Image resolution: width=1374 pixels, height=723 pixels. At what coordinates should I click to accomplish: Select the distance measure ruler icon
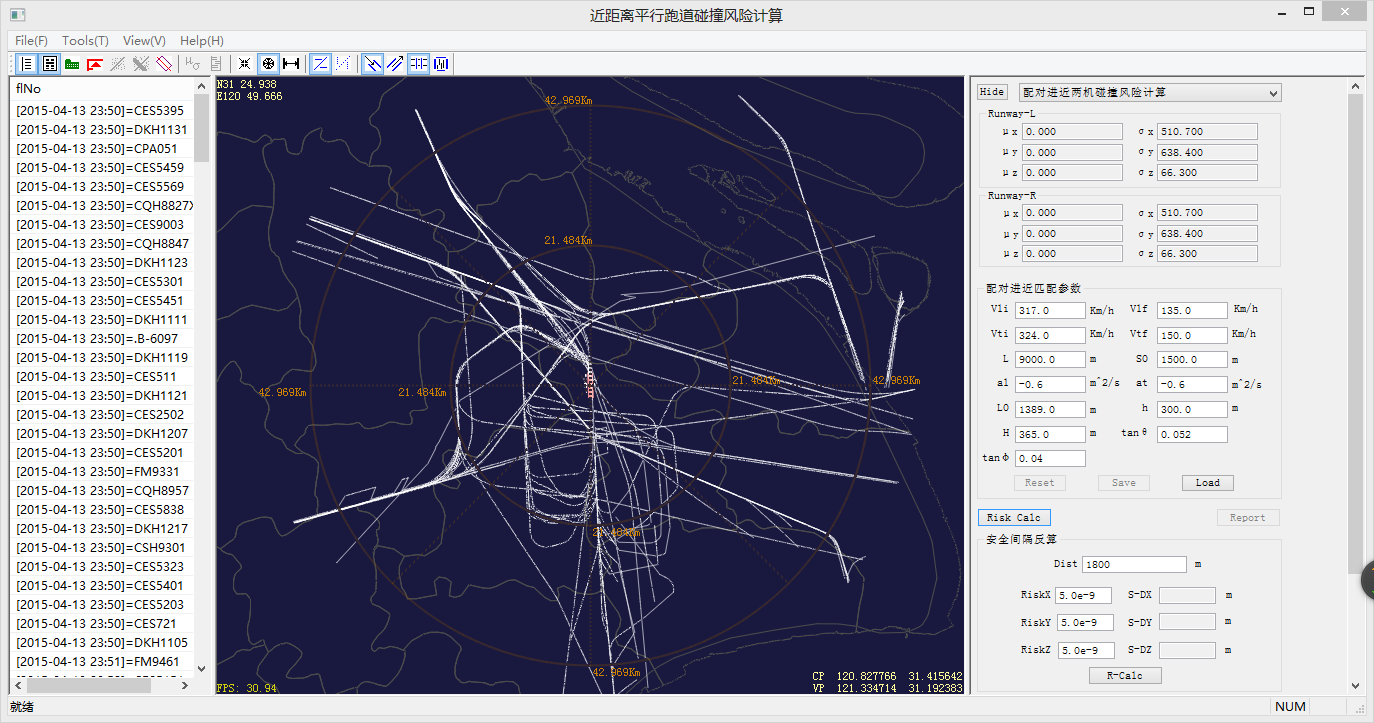click(x=291, y=64)
